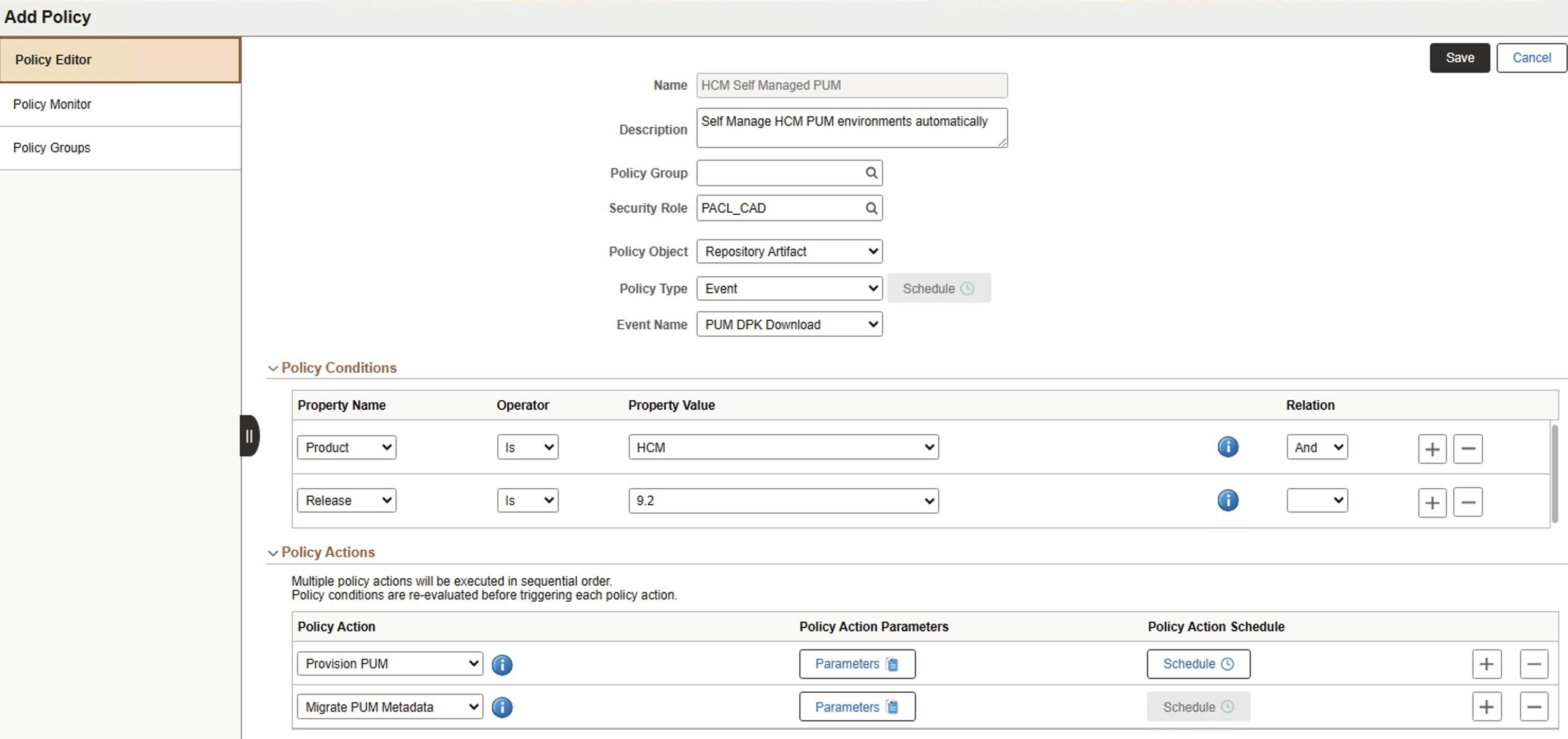This screenshot has height=739, width=1568.
Task: Switch to Policy Monitor
Action: pos(52,104)
